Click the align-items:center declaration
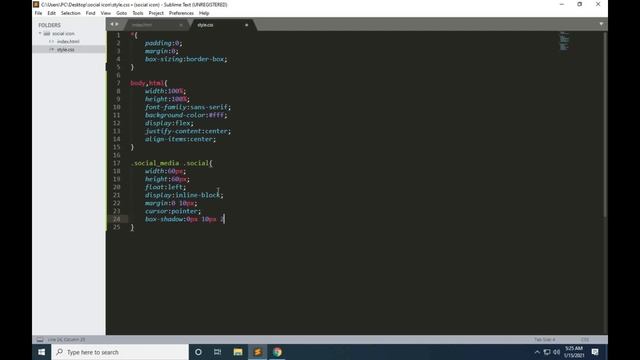The image size is (640, 360). tap(180, 139)
